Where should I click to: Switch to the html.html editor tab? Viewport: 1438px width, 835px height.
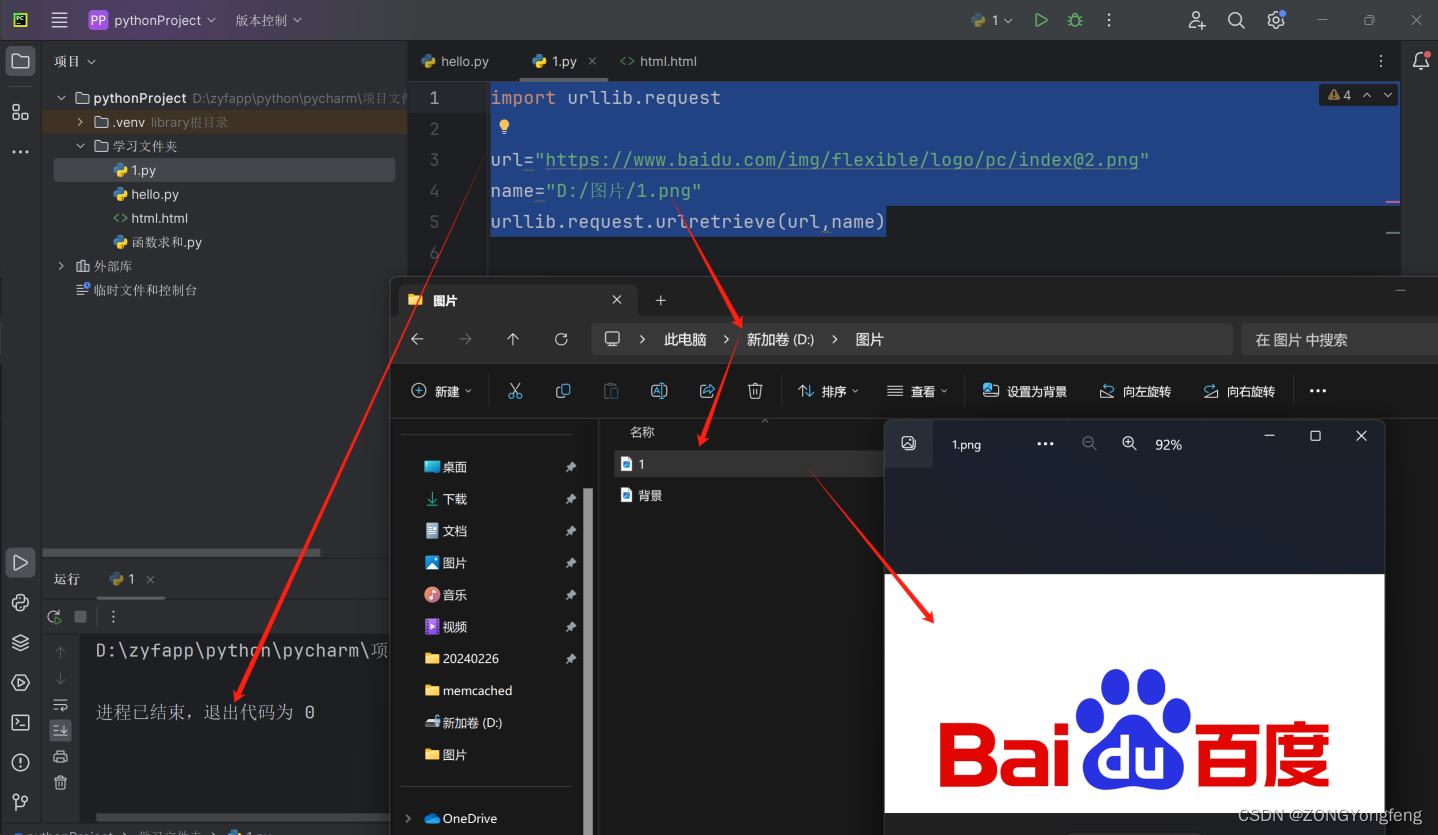click(x=659, y=61)
